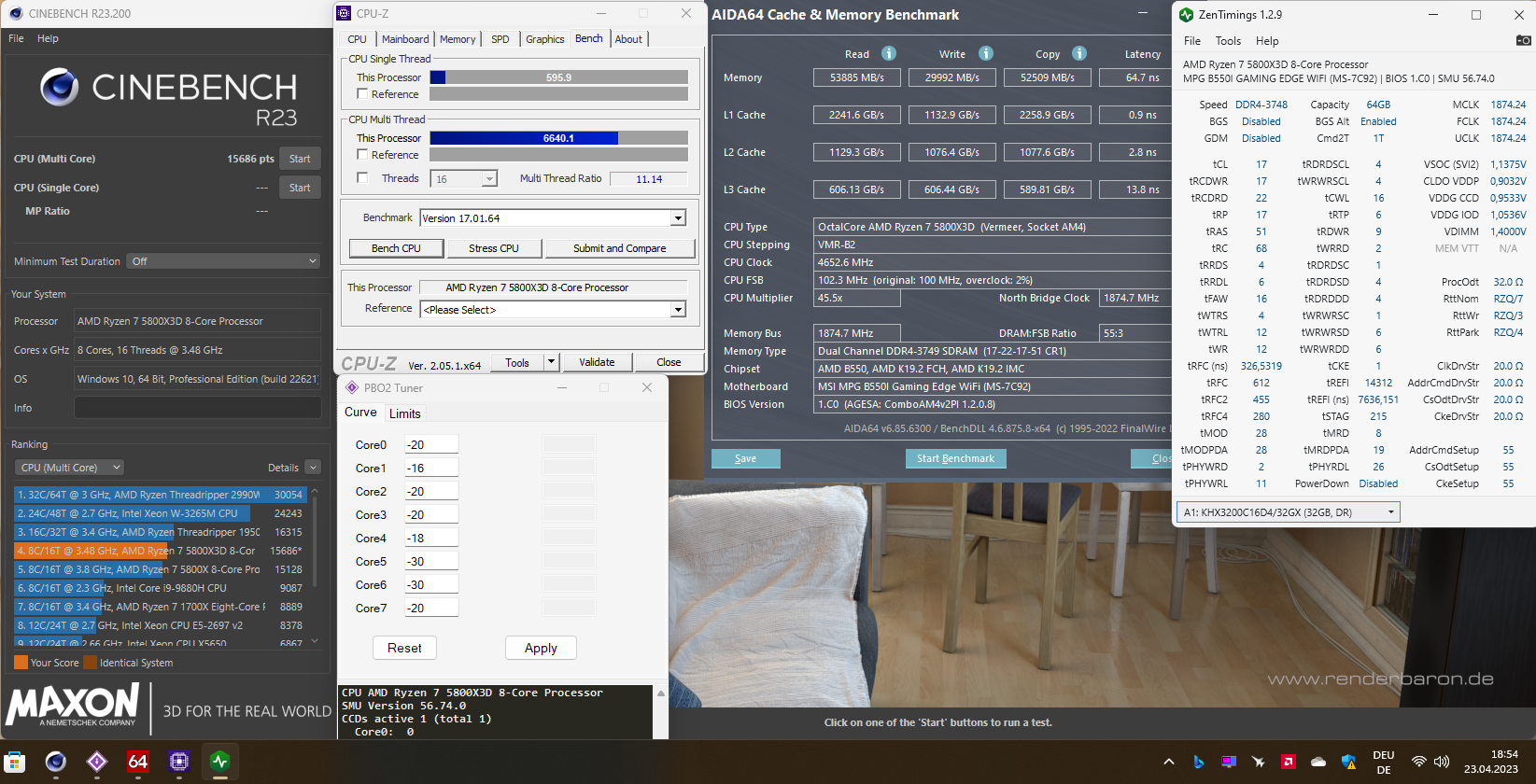Open the OneDrive cloud tray icon
Screen dimensions: 1536x784
click(1318, 762)
